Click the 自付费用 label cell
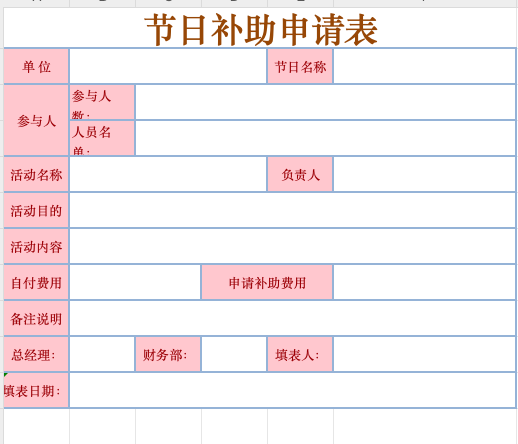518x444 pixels. [36, 282]
